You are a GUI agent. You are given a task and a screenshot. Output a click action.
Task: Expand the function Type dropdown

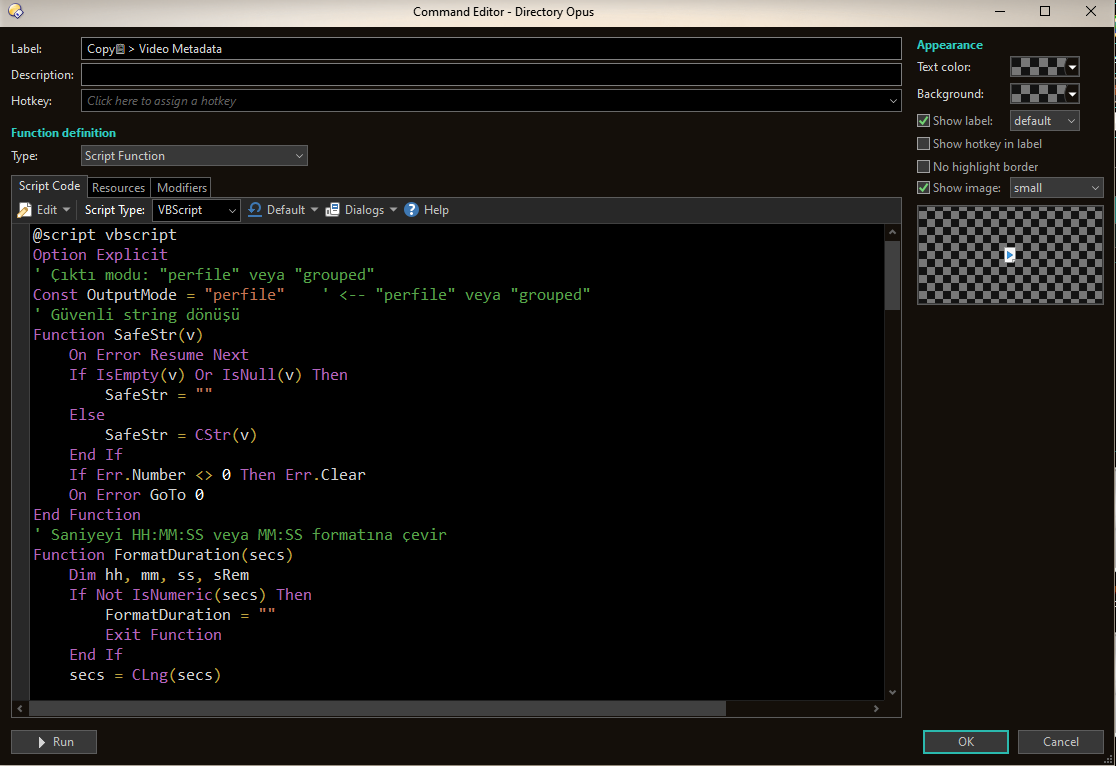click(194, 156)
